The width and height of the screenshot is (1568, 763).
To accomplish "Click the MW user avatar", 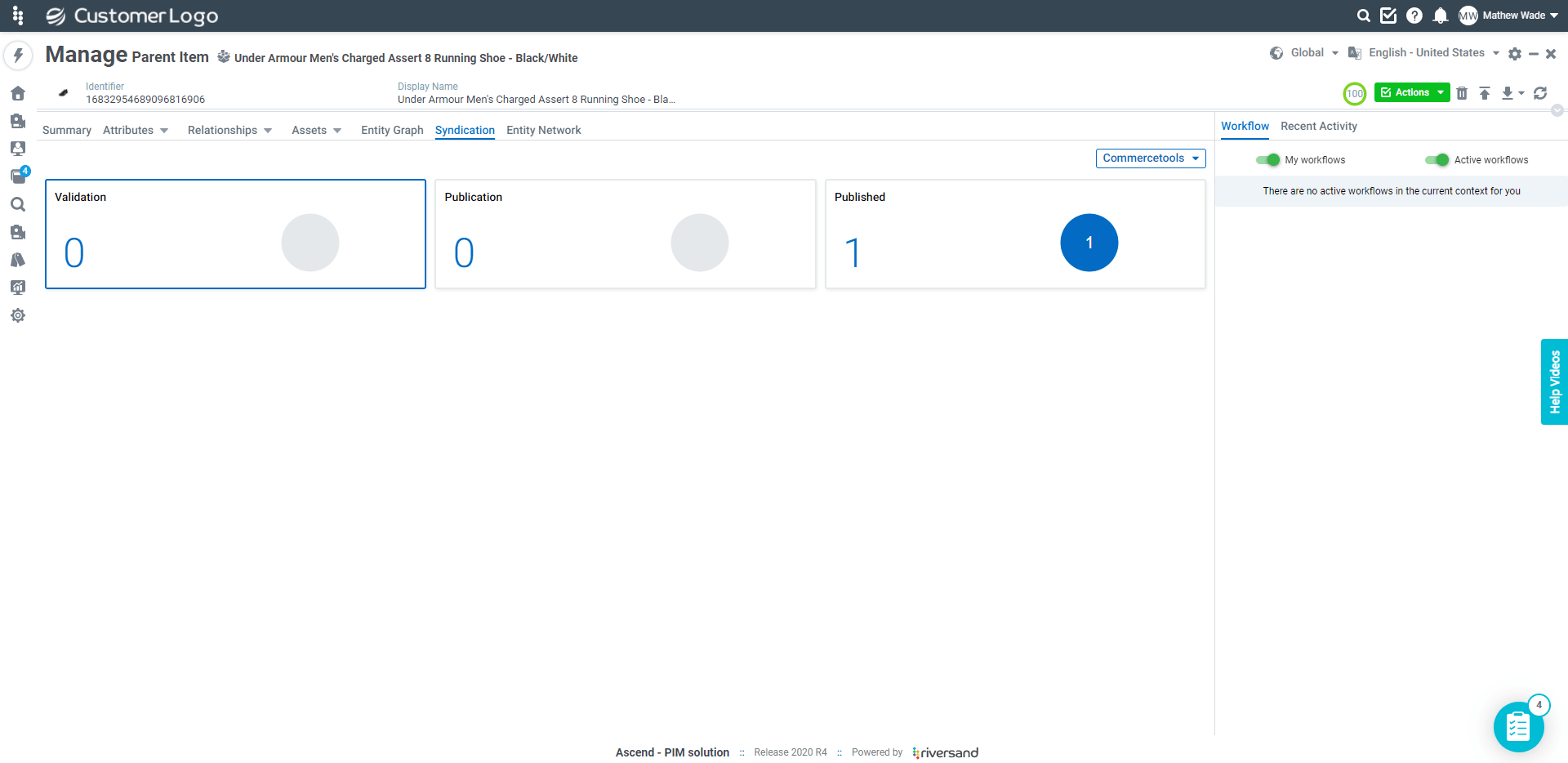I will (1468, 16).
